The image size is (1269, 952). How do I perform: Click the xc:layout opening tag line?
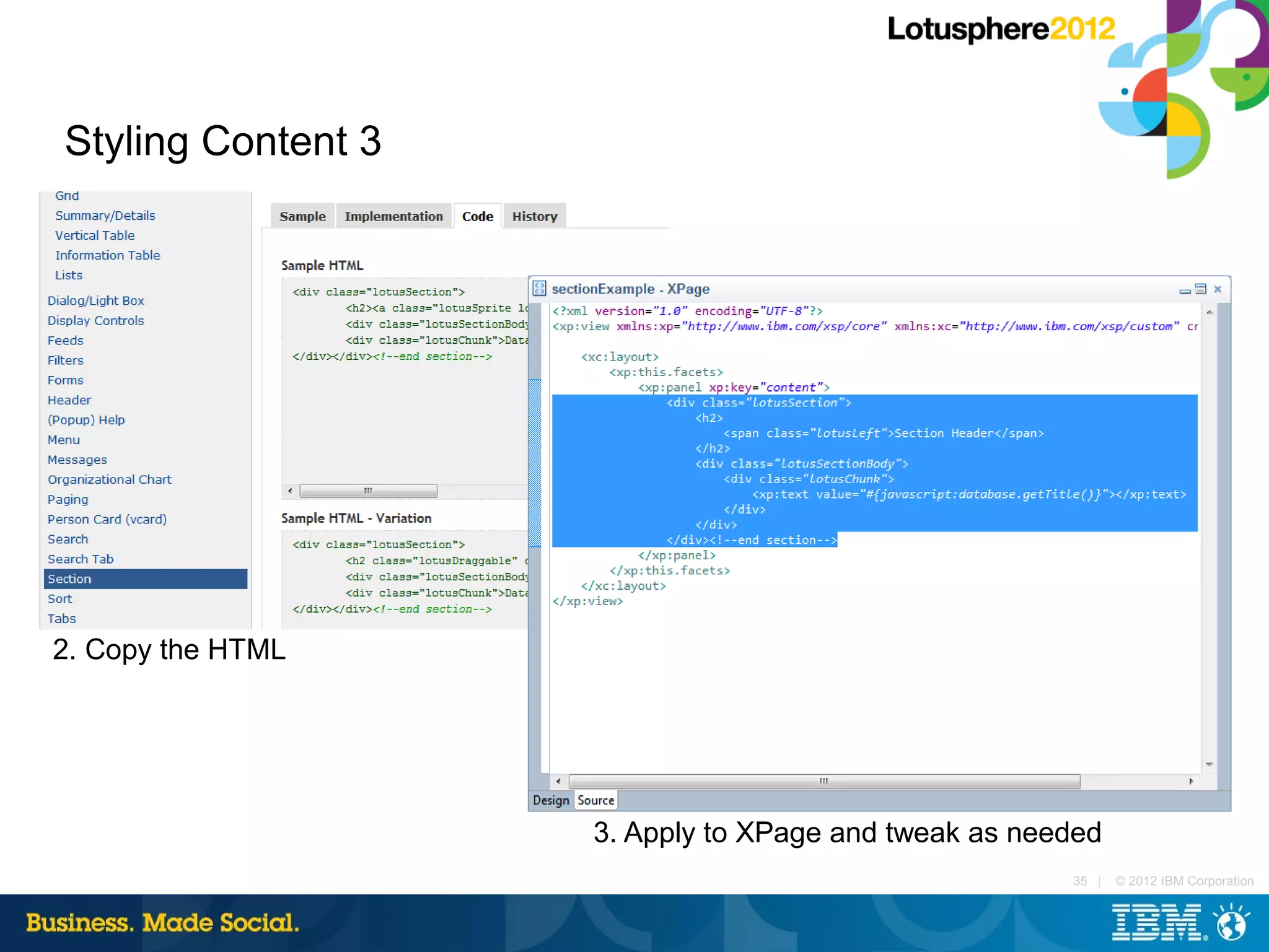pyautogui.click(x=620, y=357)
